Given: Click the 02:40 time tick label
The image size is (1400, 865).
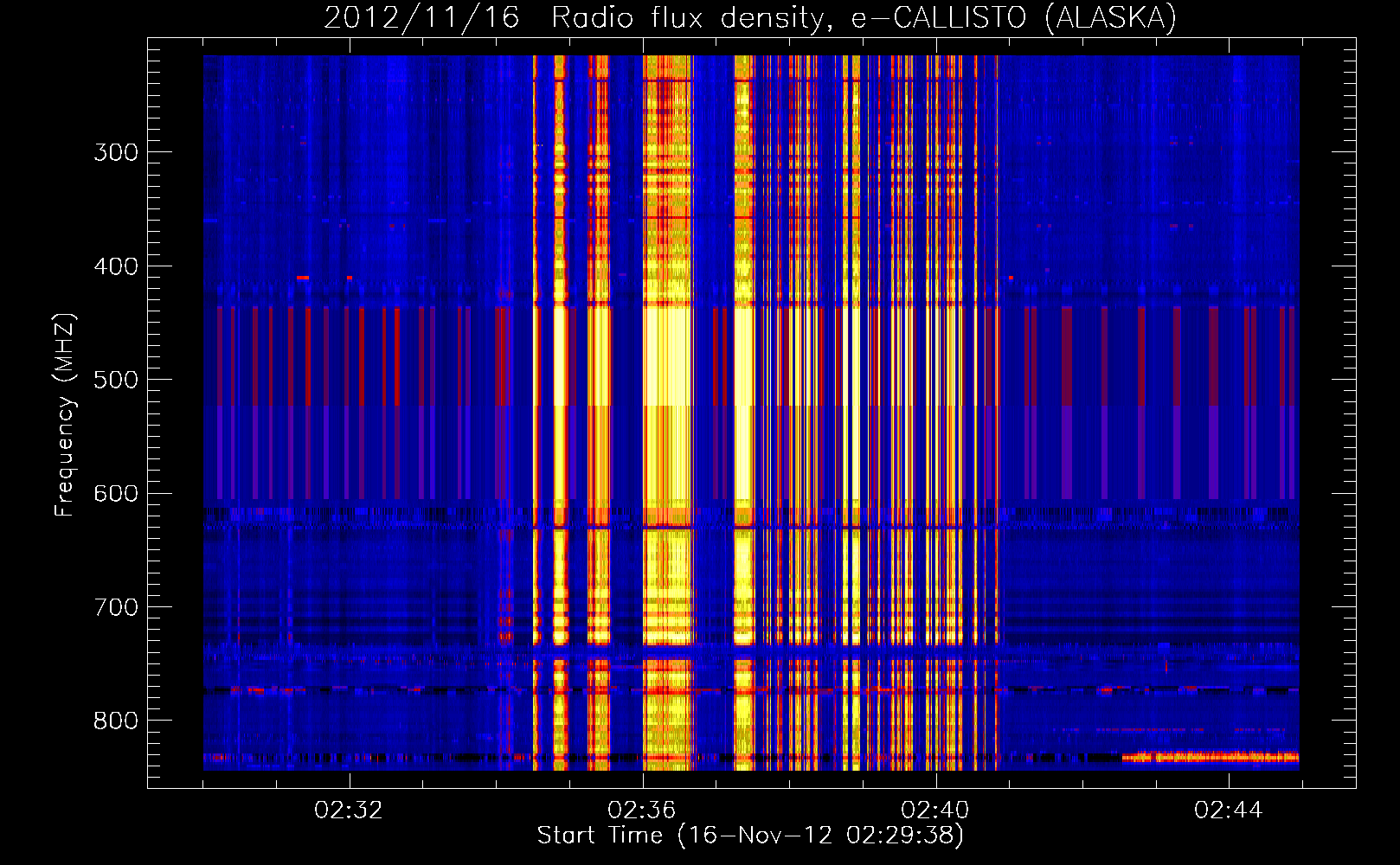Looking at the screenshot, I should (x=935, y=811).
